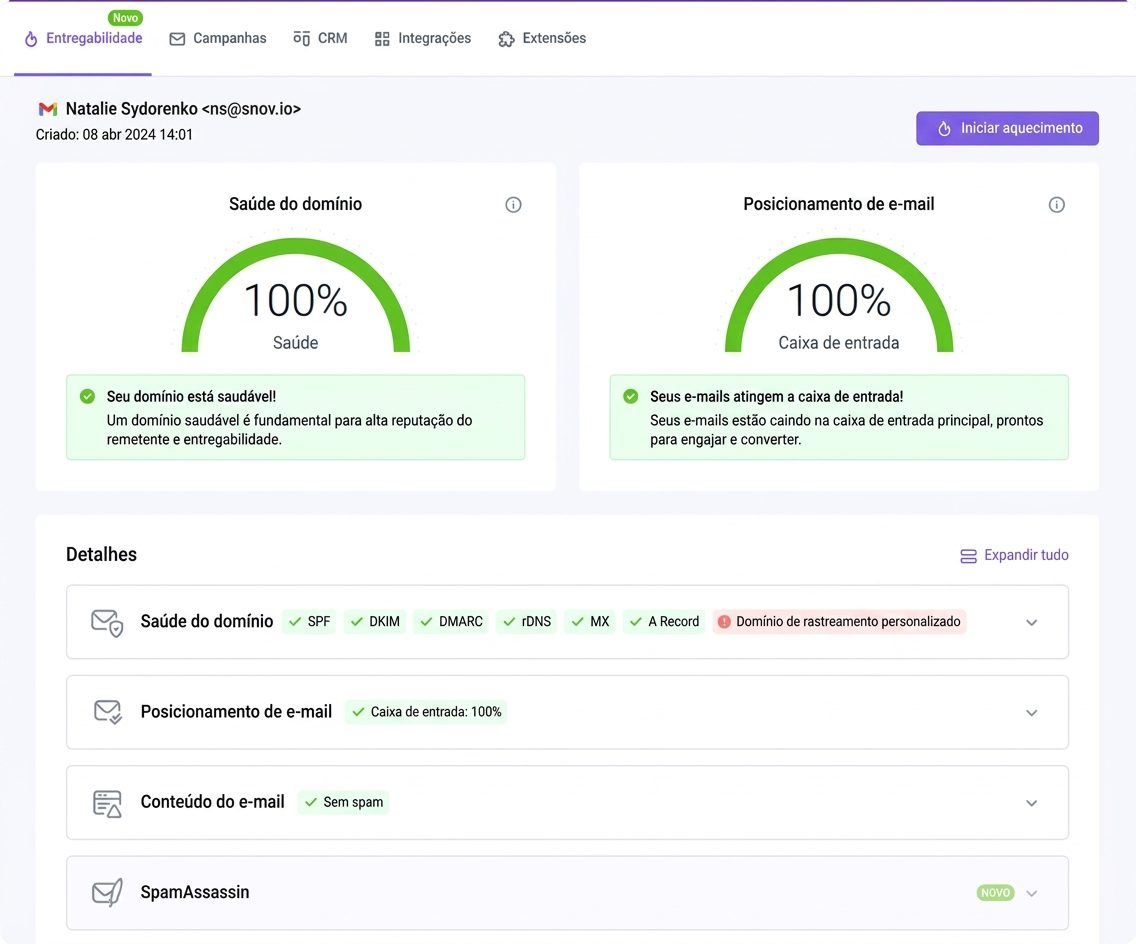1136x944 pixels.
Task: Open the Campanhas tab
Action: (x=218, y=38)
